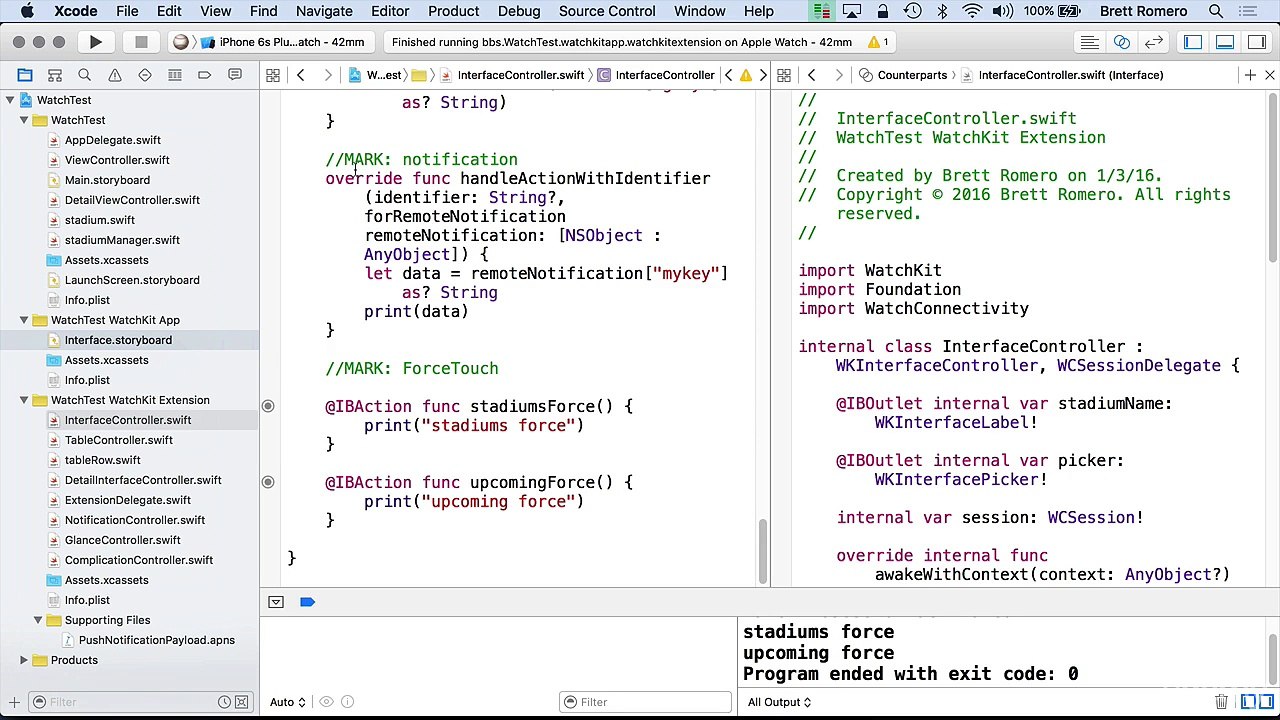The image size is (1280, 720).
Task: Switch to the Assistant editor
Action: click(1121, 42)
